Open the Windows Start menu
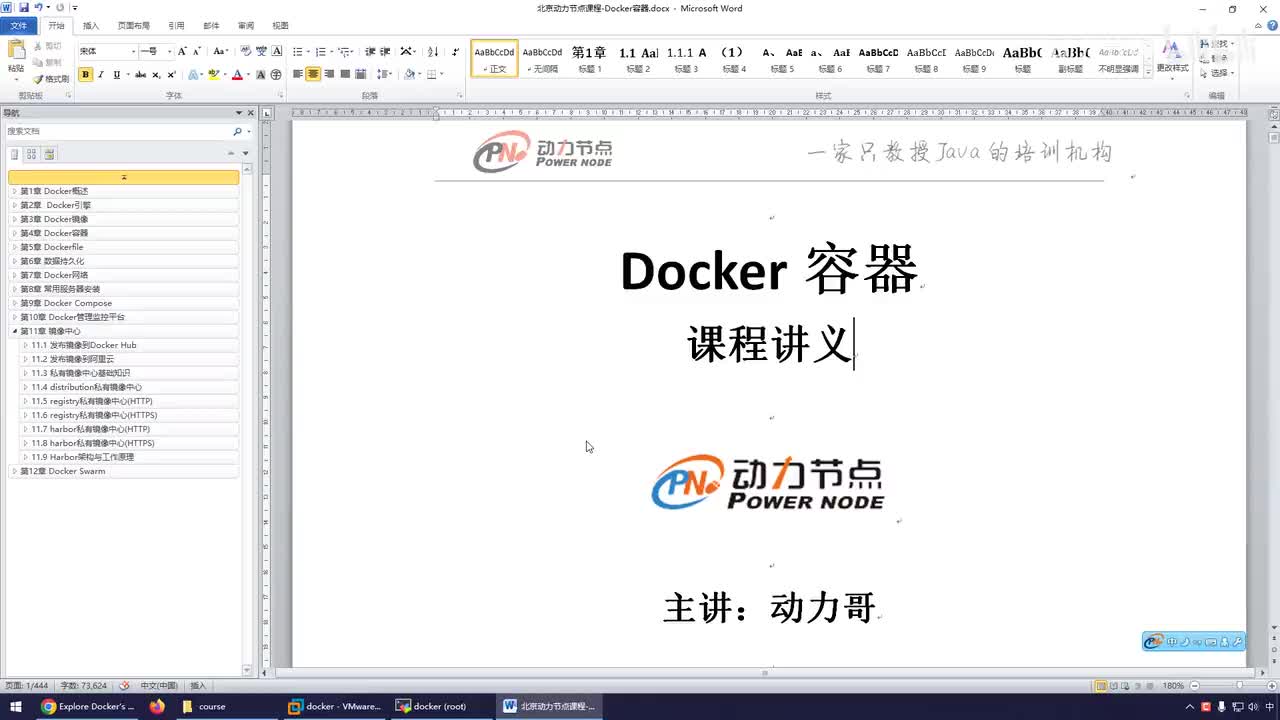1280x720 pixels. pyautogui.click(x=16, y=706)
